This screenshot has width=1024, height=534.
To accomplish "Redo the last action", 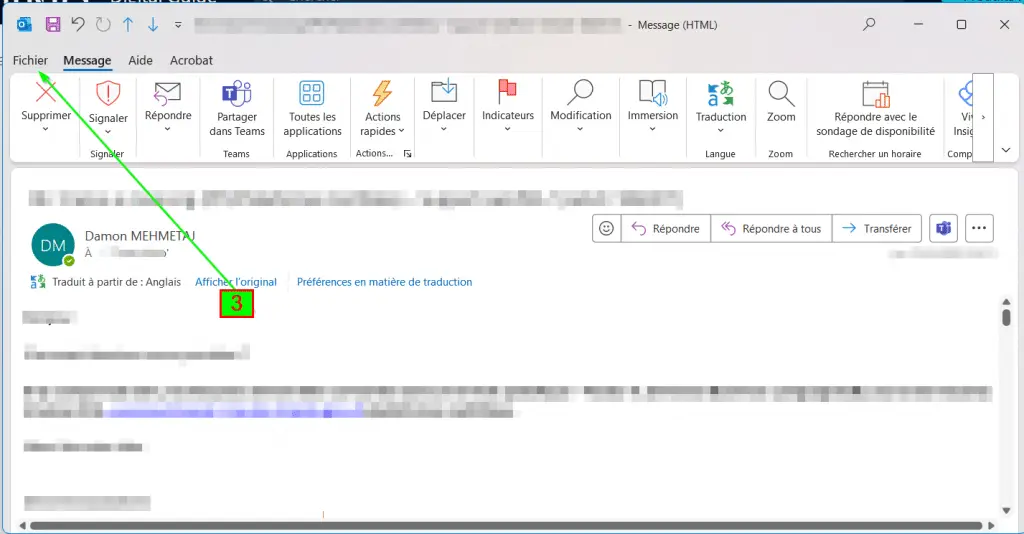I will click(103, 25).
